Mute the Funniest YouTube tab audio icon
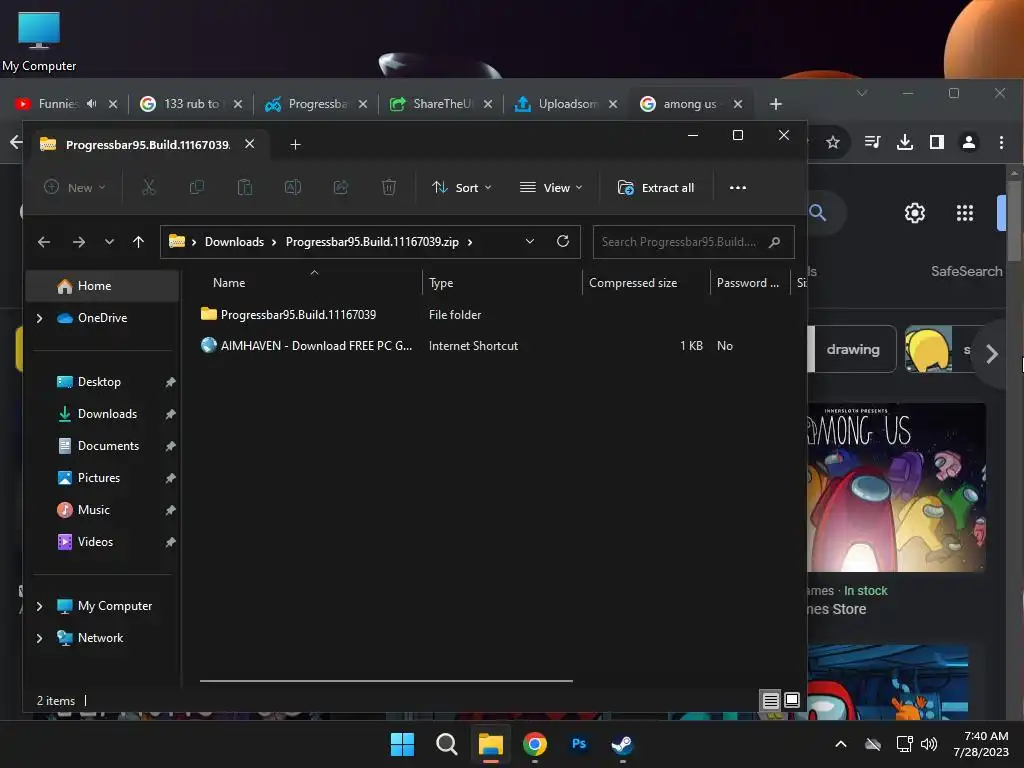This screenshot has height=768, width=1024. pyautogui.click(x=91, y=104)
